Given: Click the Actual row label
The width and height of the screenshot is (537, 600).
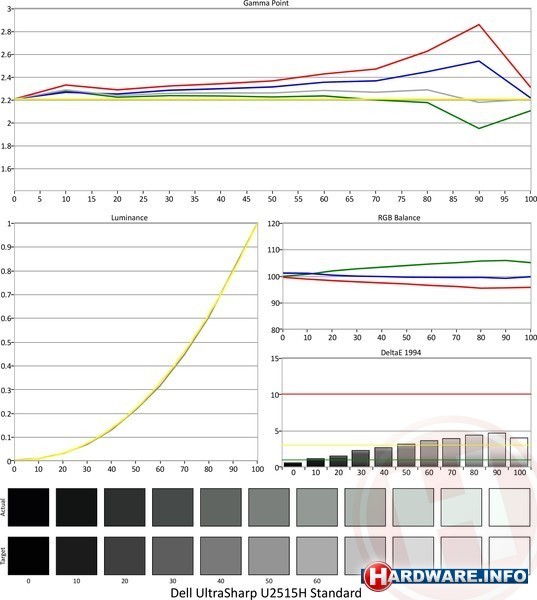Looking at the screenshot, I should [3, 507].
